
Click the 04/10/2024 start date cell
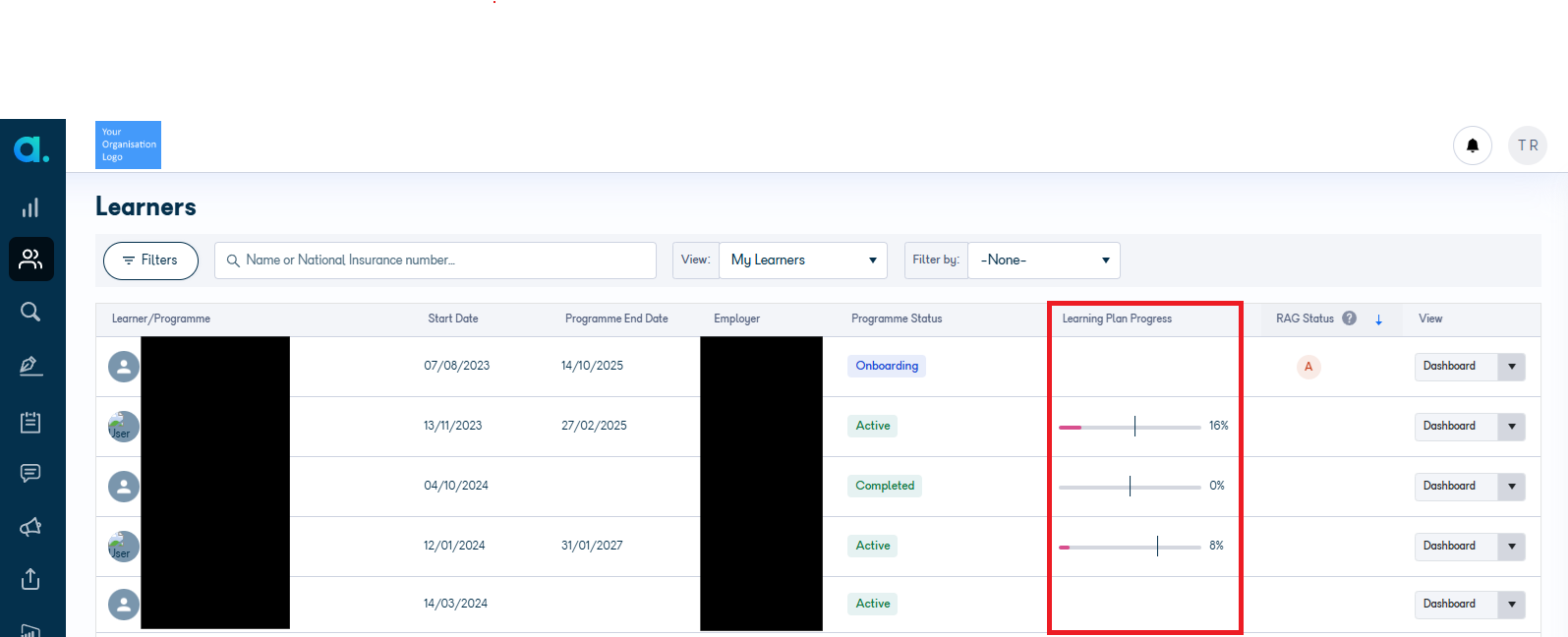pyautogui.click(x=456, y=486)
